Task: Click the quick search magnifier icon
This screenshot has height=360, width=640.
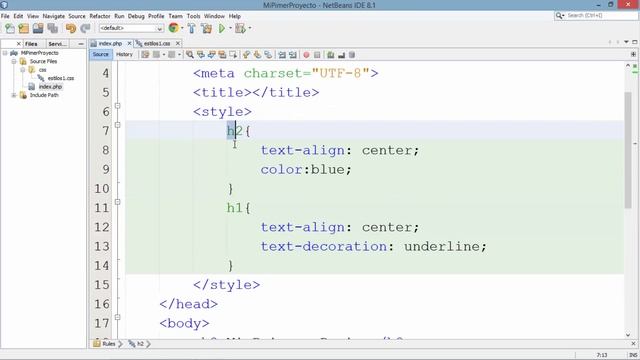Action: click(x=558, y=16)
